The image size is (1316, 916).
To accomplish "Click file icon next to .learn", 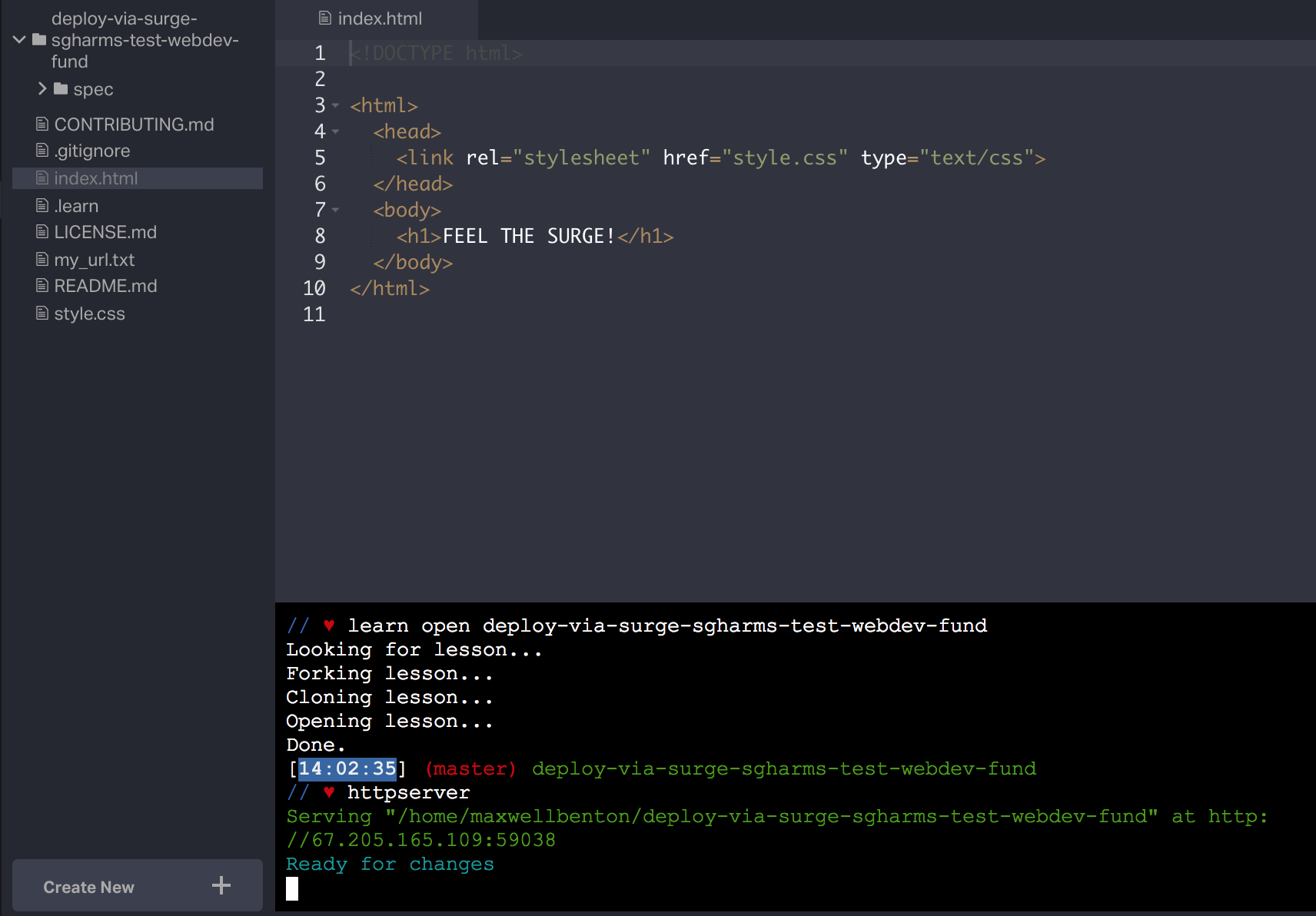I will click(x=42, y=205).
